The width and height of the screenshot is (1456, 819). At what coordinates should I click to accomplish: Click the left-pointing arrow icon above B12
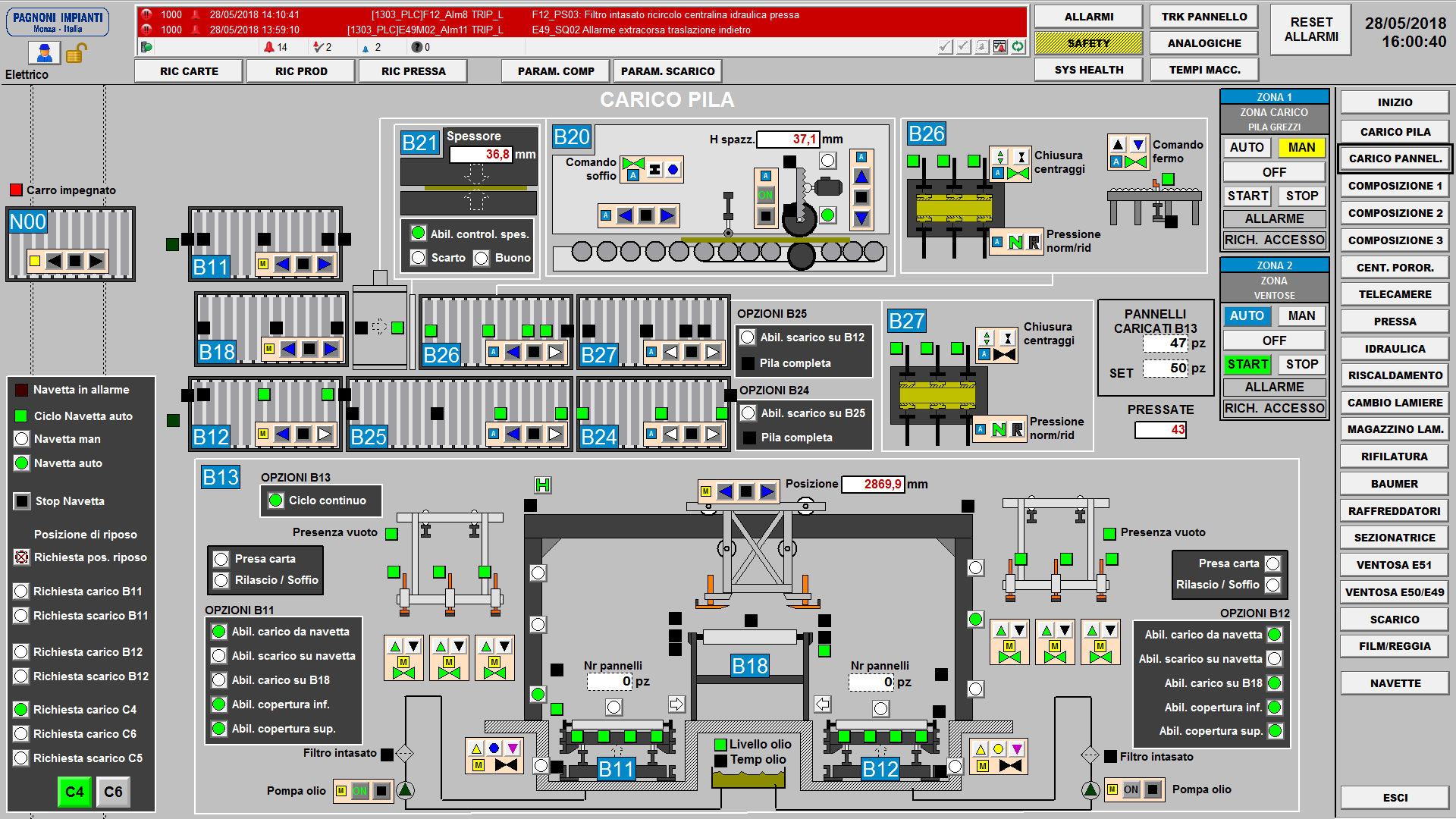pyautogui.click(x=822, y=704)
